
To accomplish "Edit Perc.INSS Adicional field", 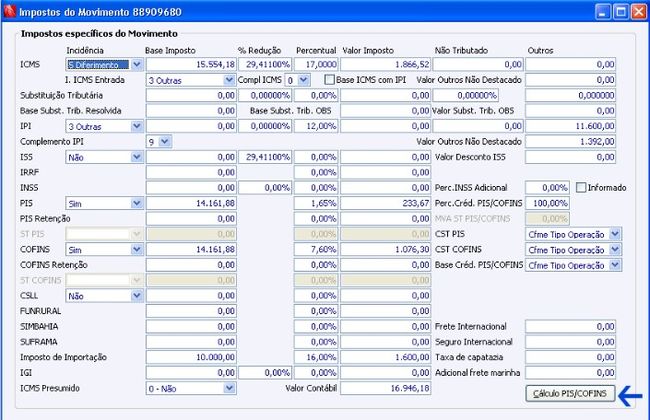I will click(x=547, y=188).
